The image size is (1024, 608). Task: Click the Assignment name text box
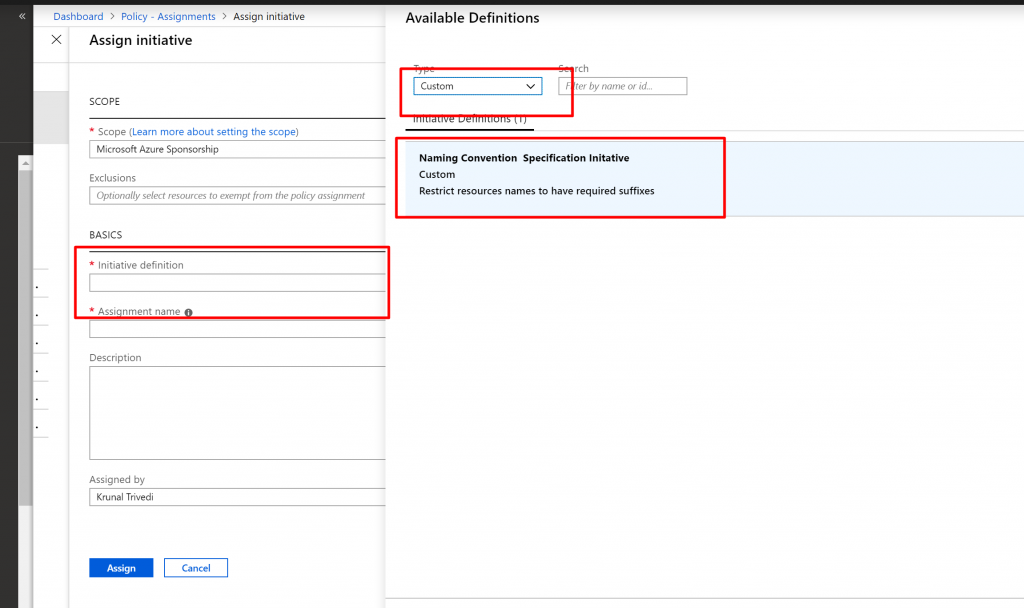coord(237,329)
